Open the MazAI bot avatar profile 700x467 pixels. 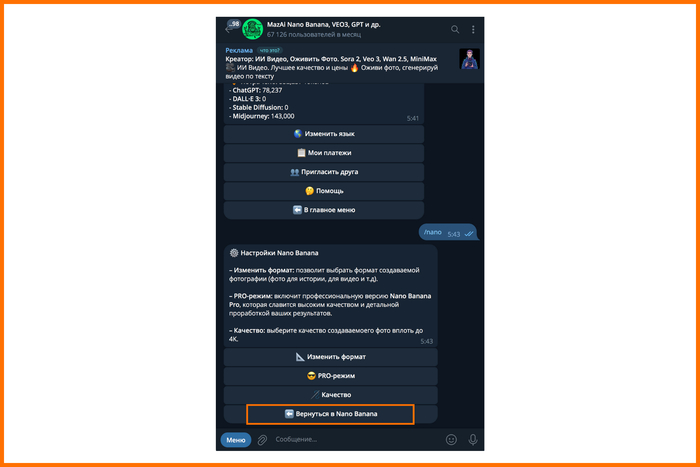tap(252, 29)
